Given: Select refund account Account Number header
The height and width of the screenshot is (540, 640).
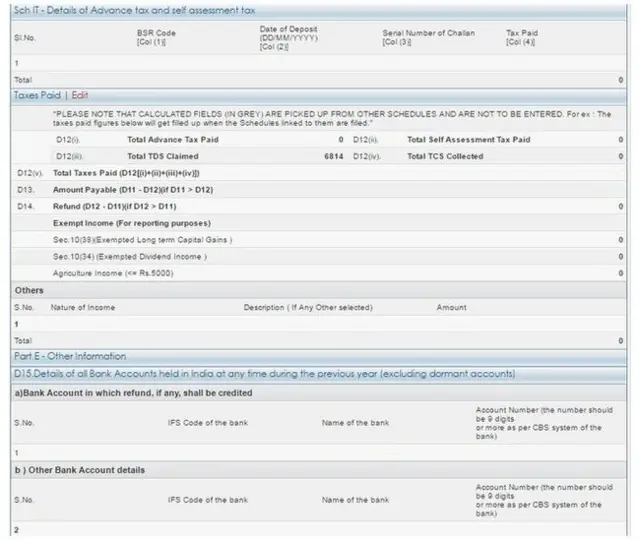Looking at the screenshot, I should coord(544,423).
